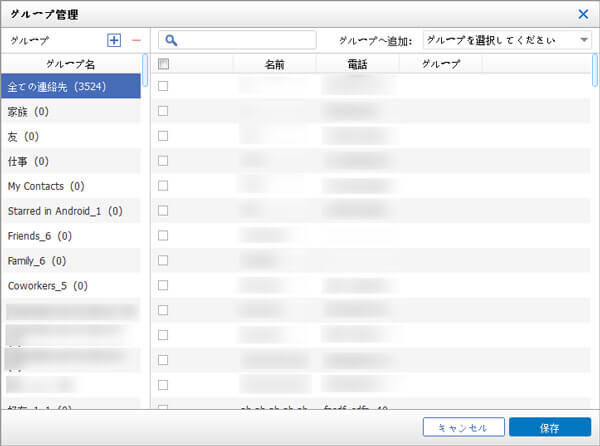Viewport: 600px width, 446px height.
Task: Close the グループ管理 dialog
Action: tap(583, 14)
